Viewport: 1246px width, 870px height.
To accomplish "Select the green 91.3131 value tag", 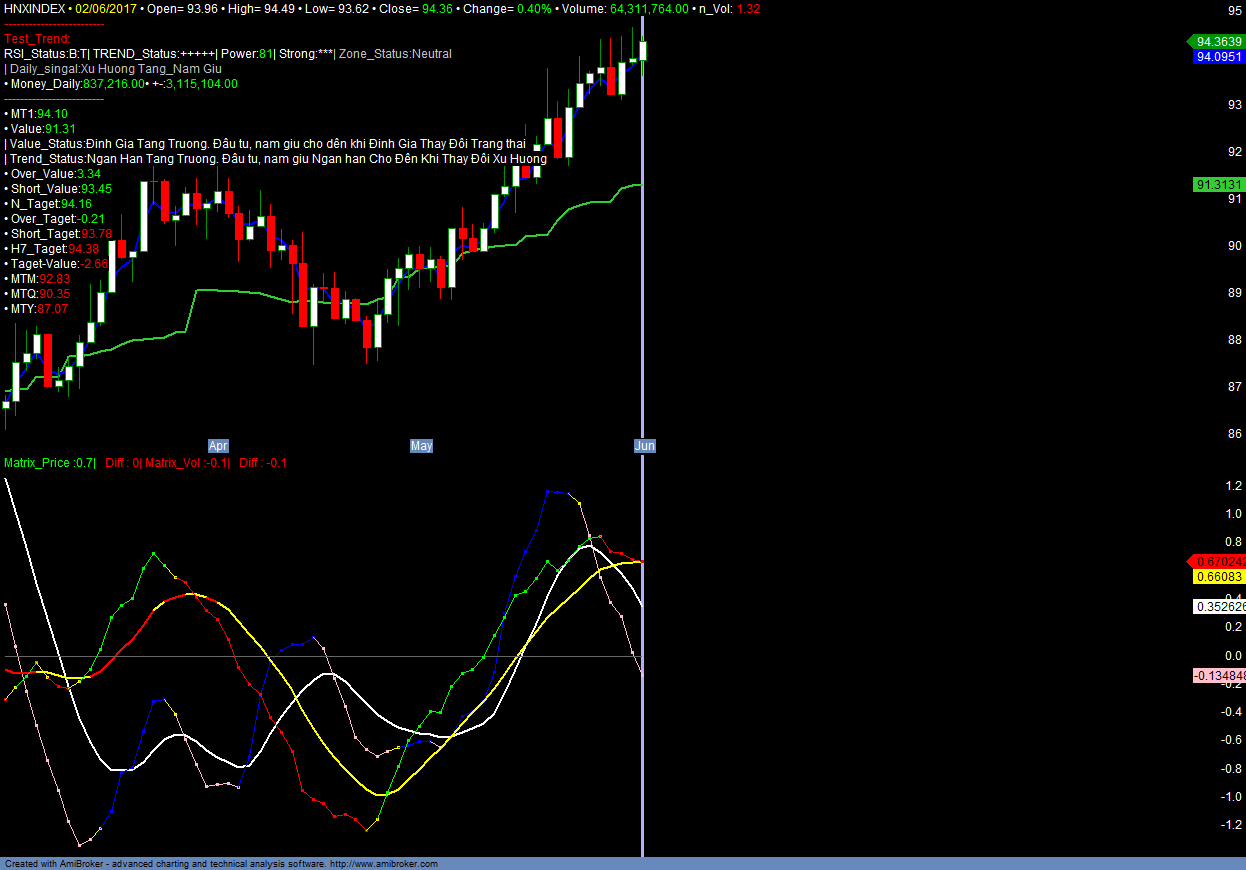I will pos(1218,185).
